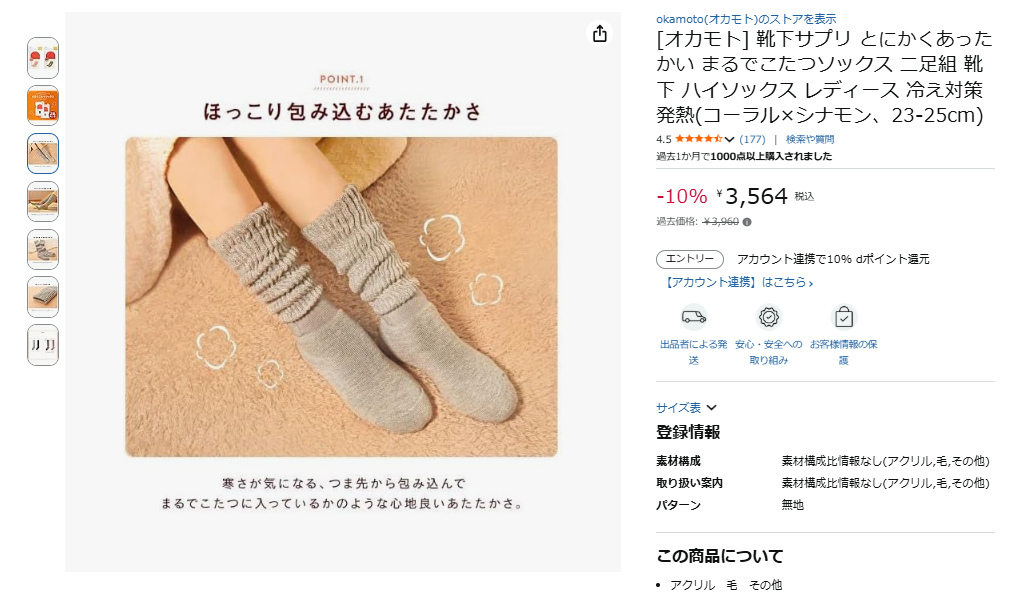
Task: Open the アカウント連携 はこちら link
Action: pos(737,282)
